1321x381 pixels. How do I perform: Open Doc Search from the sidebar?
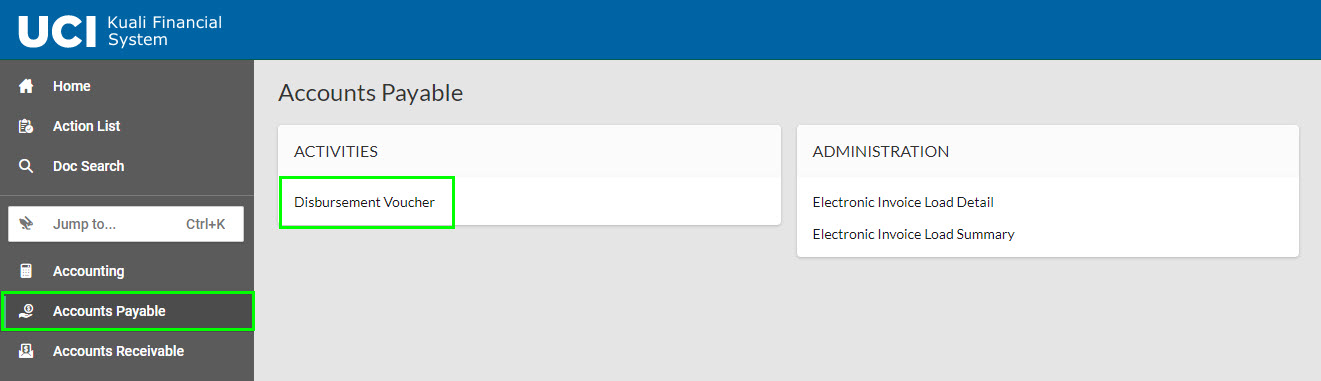[88, 166]
